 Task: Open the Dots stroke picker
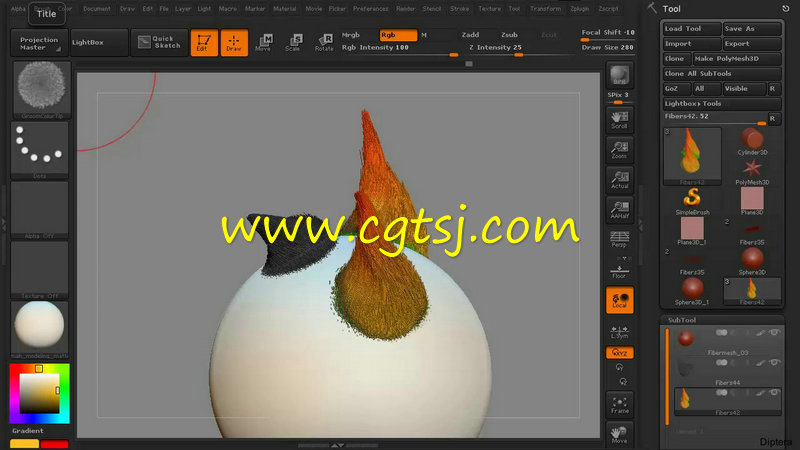point(39,151)
